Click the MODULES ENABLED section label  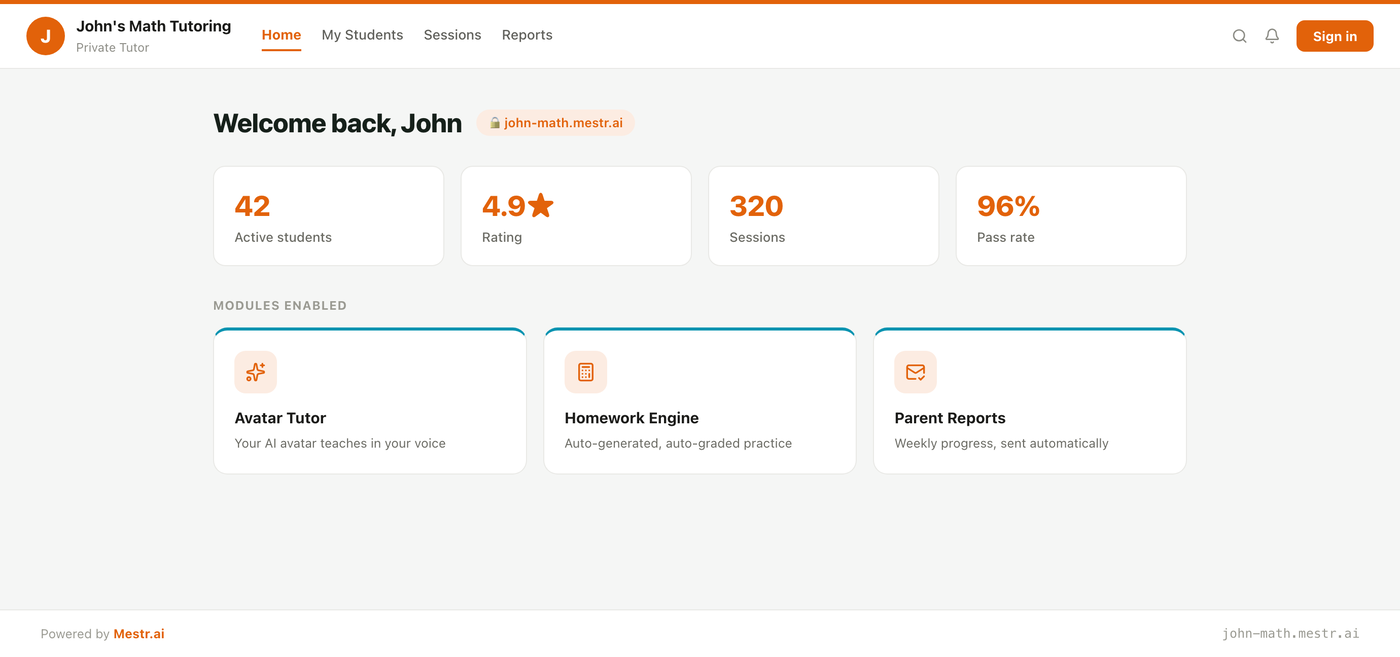(x=280, y=306)
